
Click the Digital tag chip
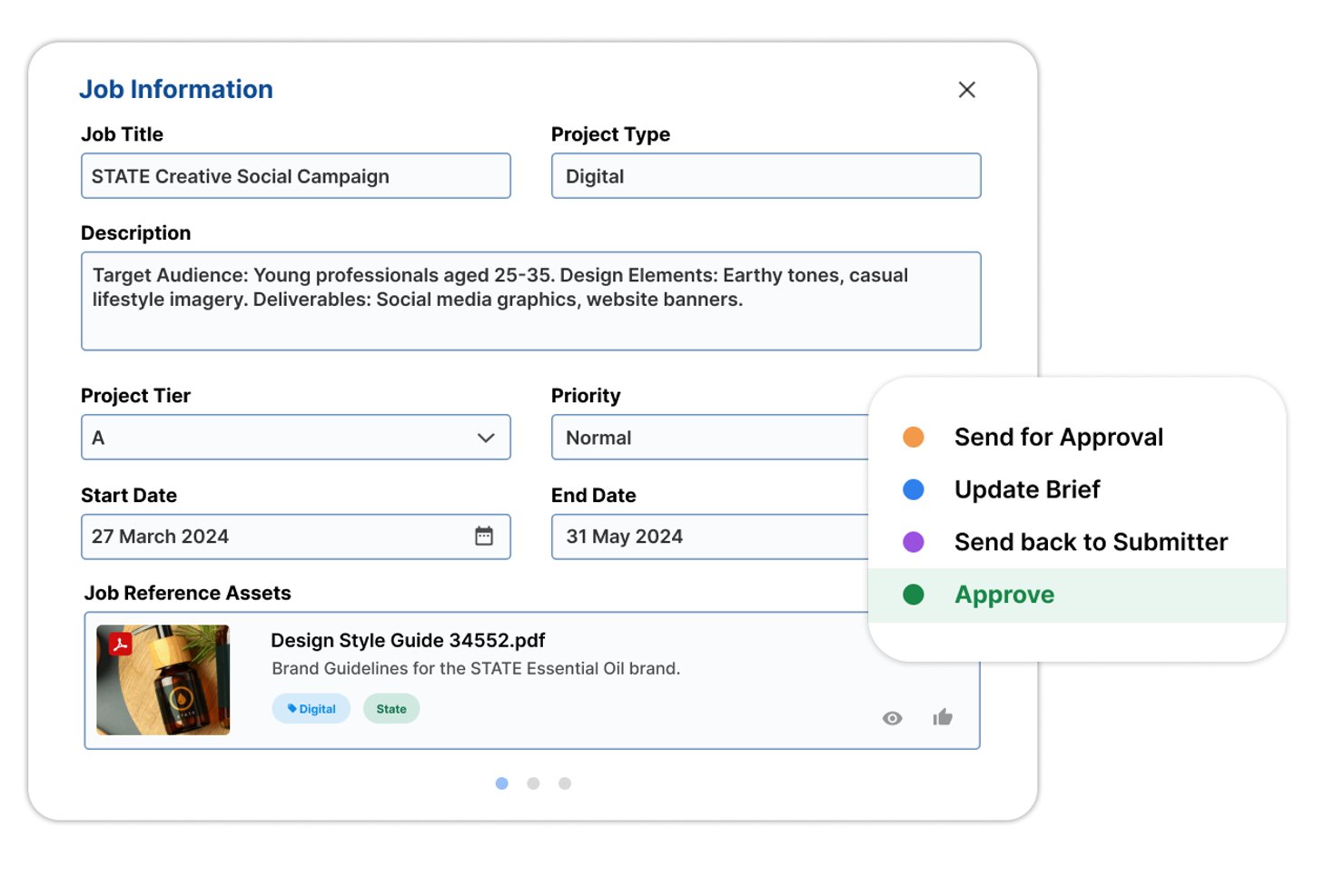pos(311,709)
